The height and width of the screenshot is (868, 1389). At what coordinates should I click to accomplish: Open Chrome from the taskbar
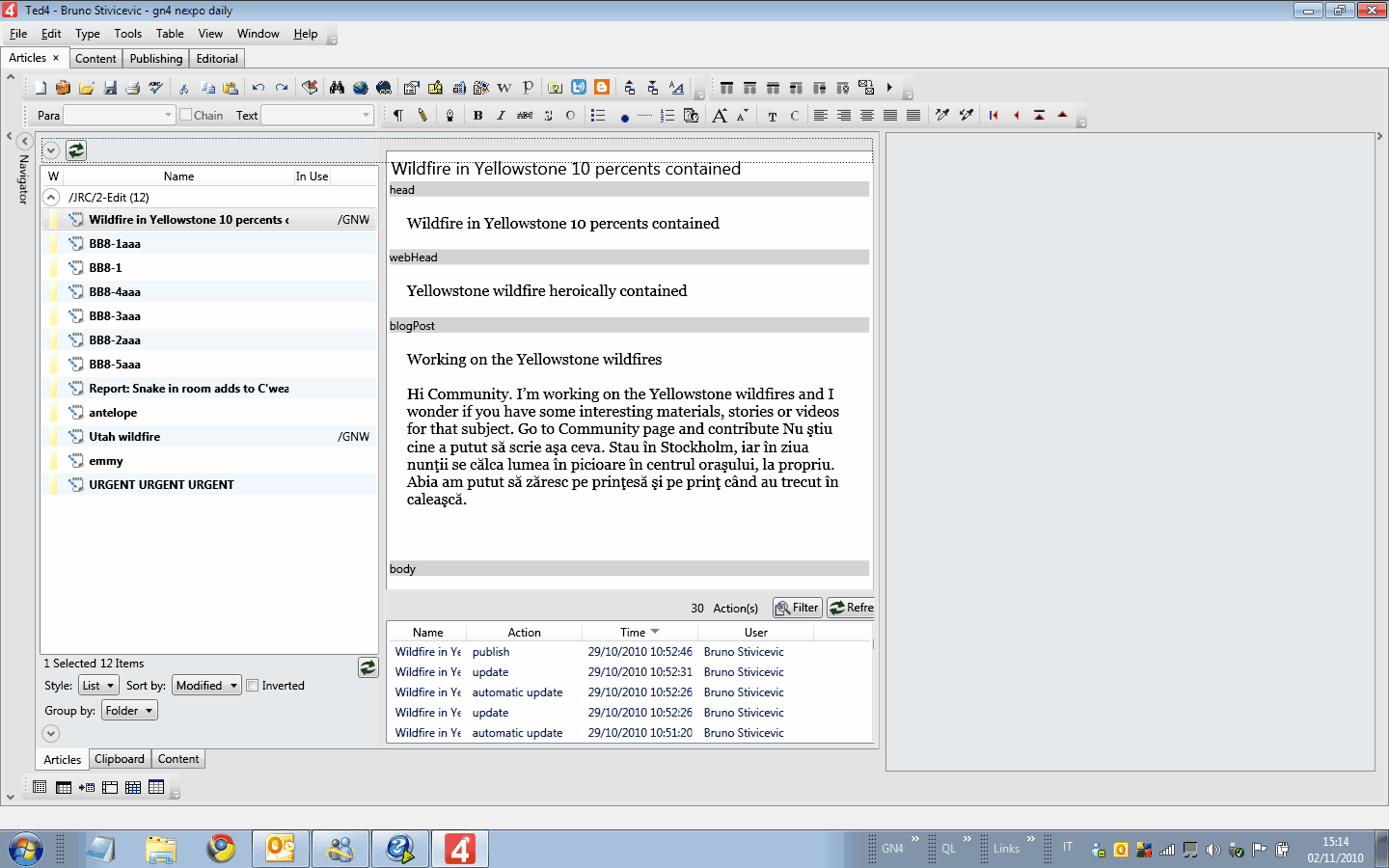(222, 849)
